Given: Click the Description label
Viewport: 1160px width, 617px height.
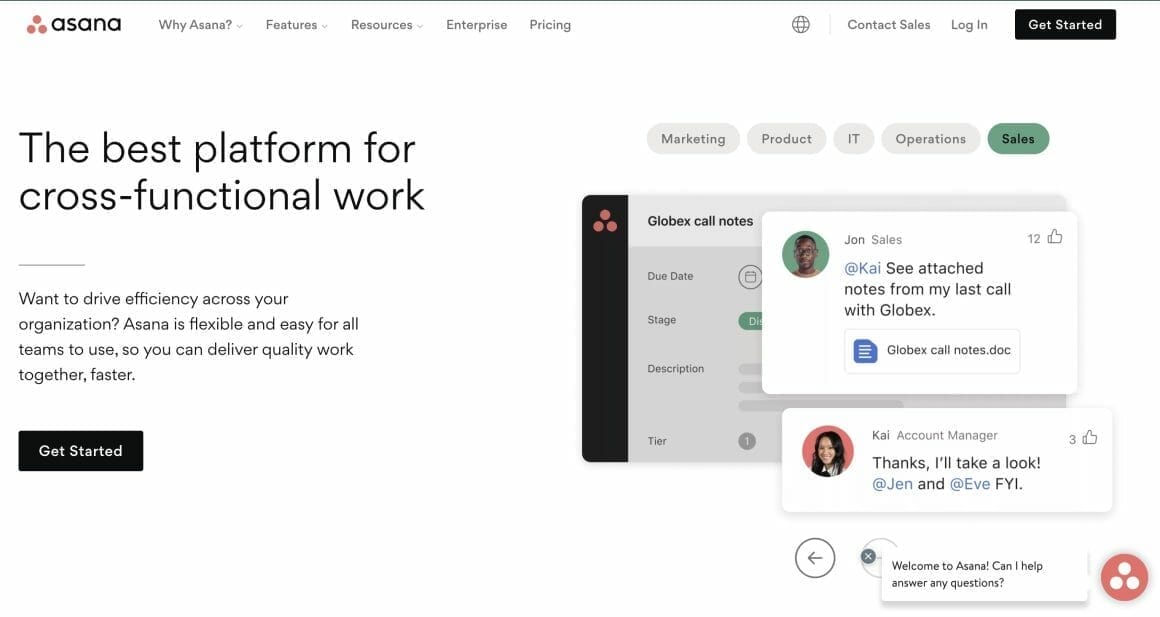Looking at the screenshot, I should [x=675, y=368].
